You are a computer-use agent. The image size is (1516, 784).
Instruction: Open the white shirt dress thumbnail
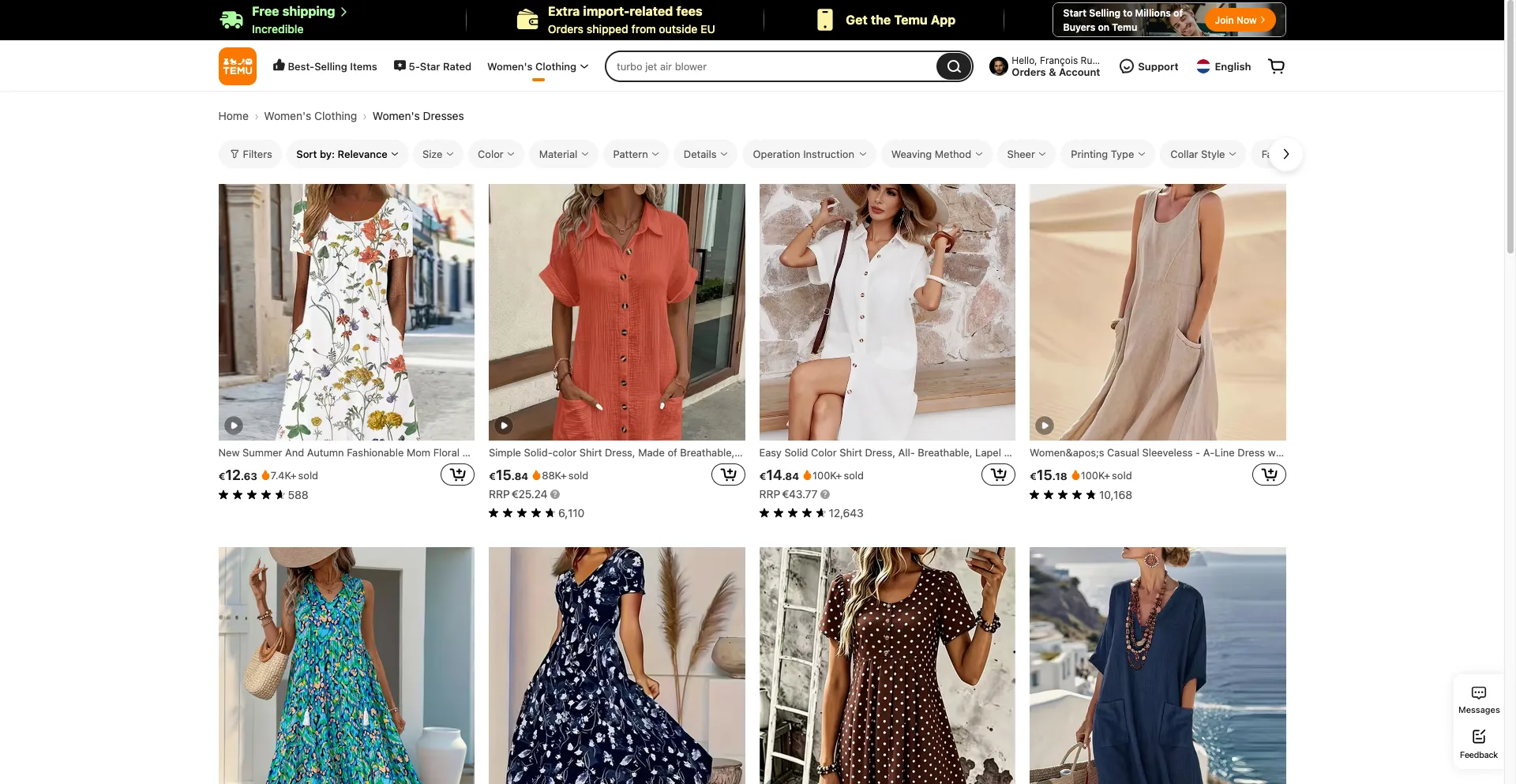point(887,312)
